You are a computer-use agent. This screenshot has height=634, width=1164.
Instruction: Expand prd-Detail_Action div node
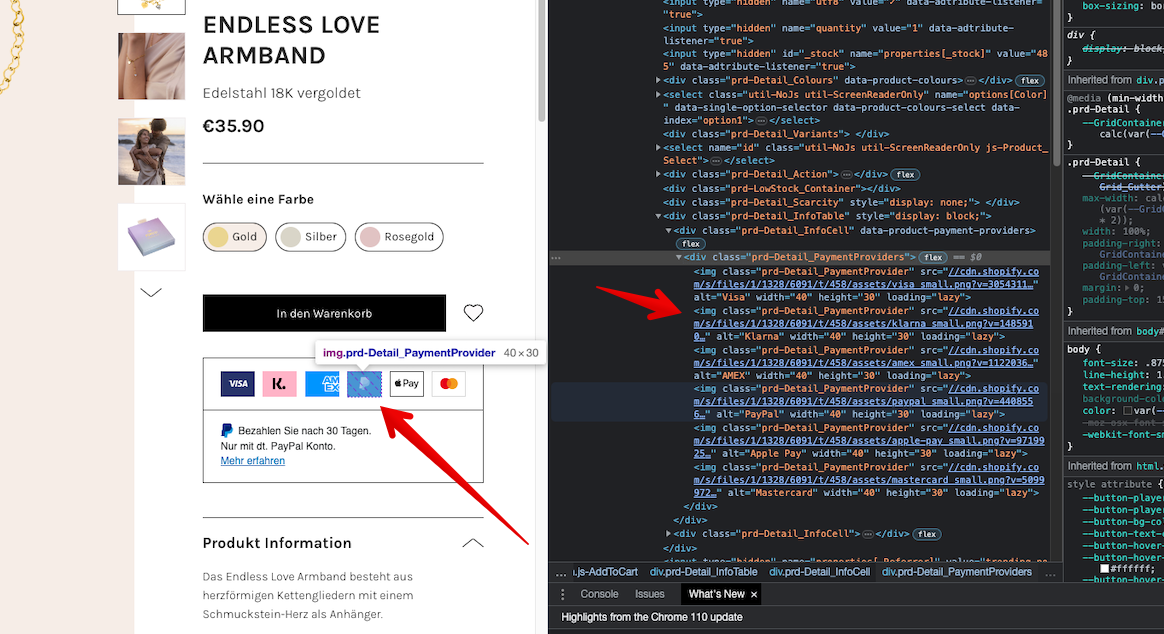pos(658,174)
